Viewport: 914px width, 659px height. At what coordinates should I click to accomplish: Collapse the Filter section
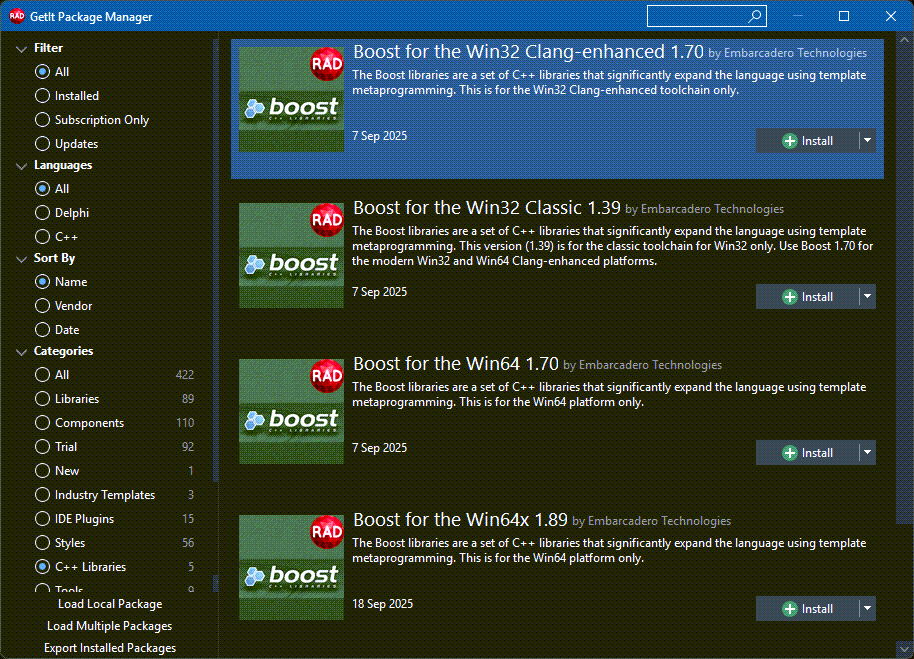click(x=21, y=48)
